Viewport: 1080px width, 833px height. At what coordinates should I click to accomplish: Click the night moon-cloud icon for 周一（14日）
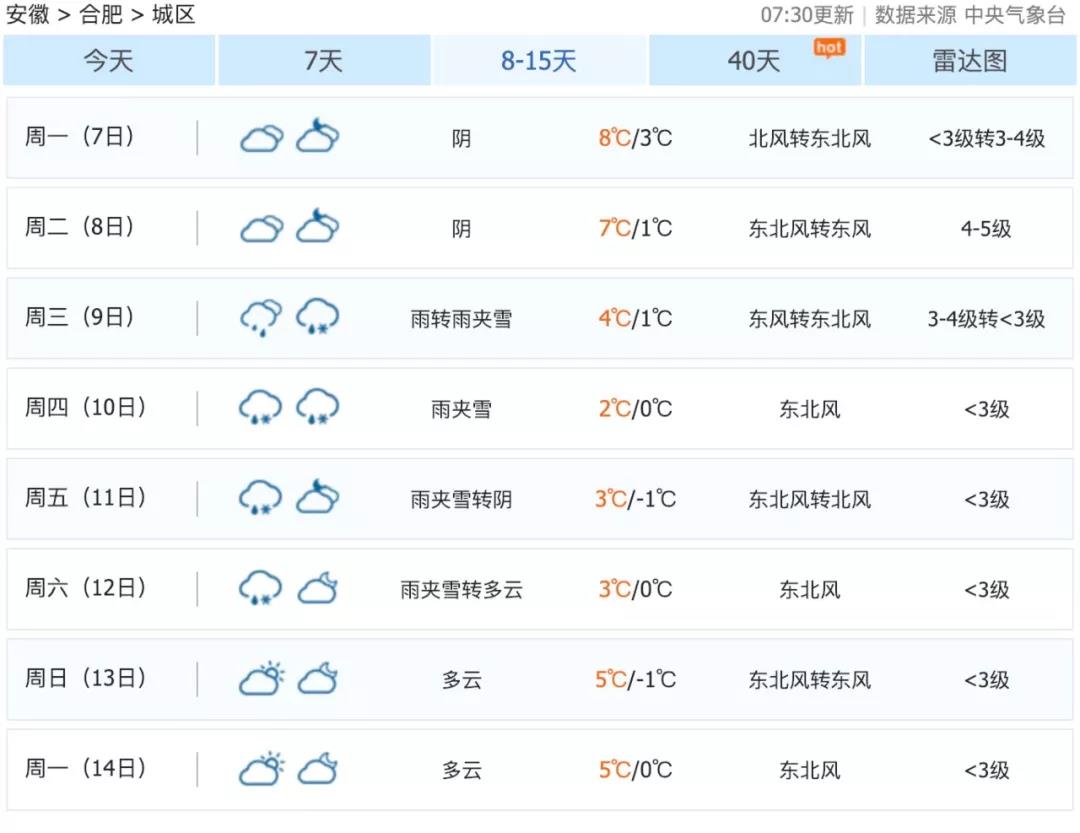tap(318, 768)
